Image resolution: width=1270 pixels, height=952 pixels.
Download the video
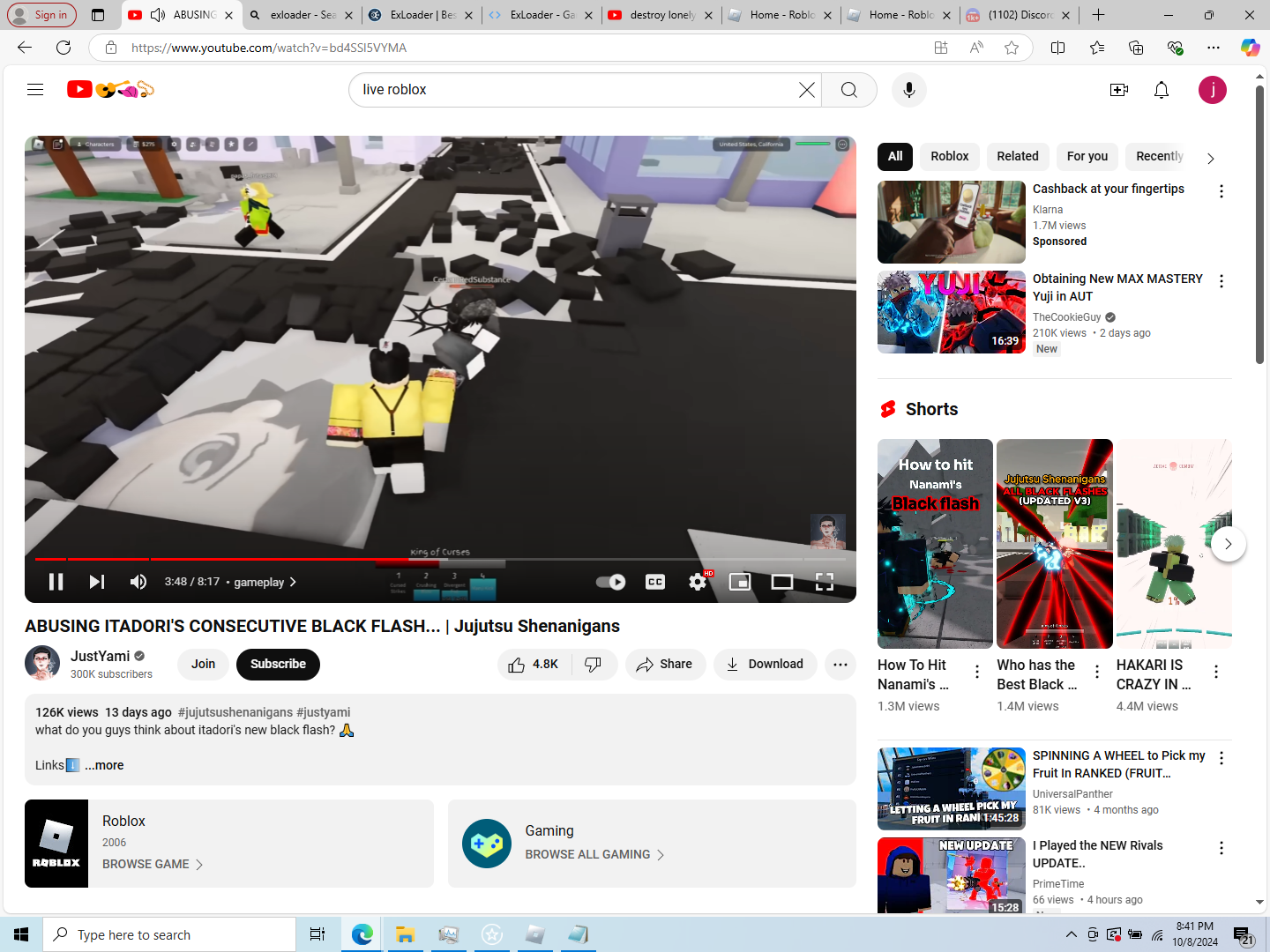(765, 665)
